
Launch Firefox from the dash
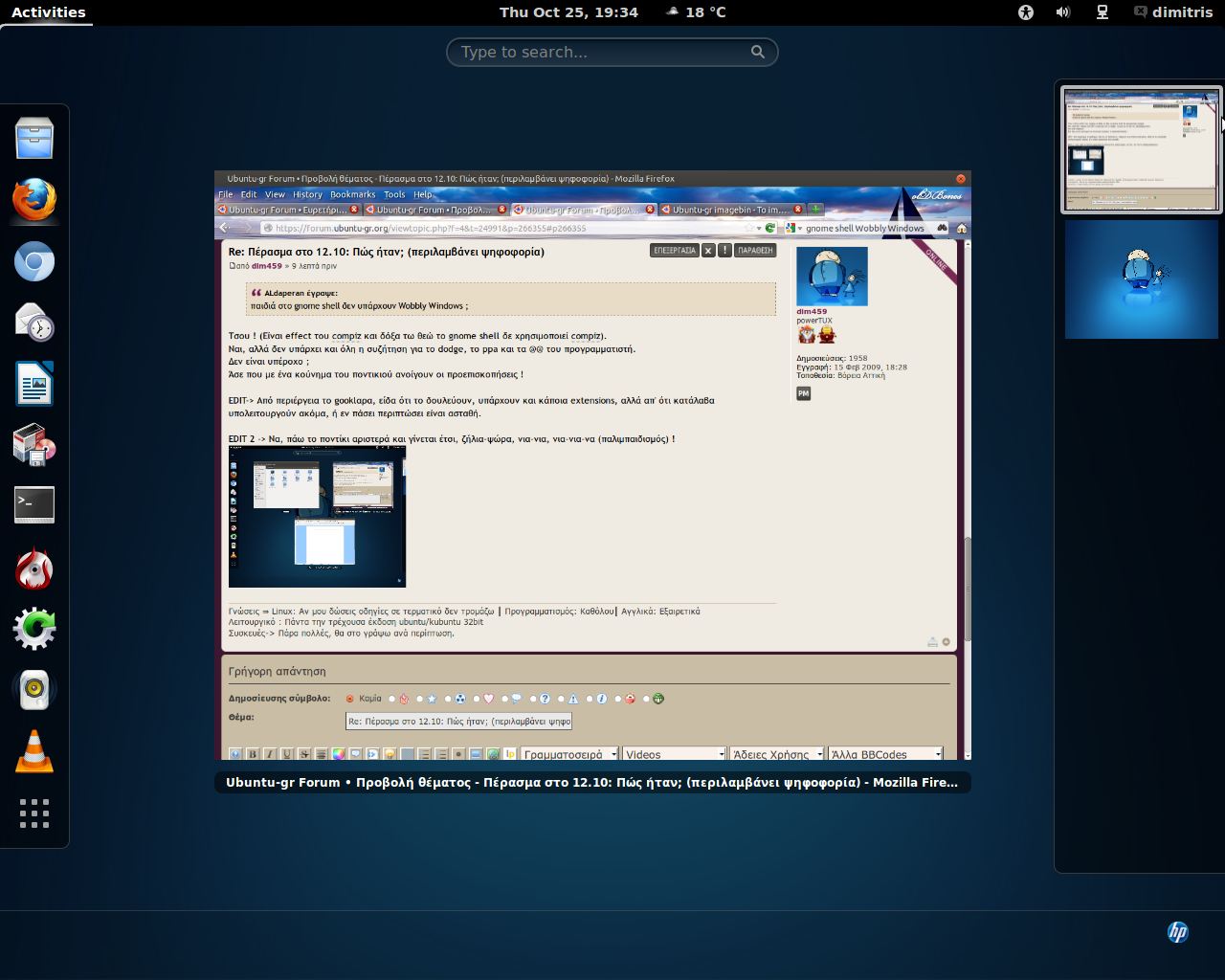click(x=34, y=200)
